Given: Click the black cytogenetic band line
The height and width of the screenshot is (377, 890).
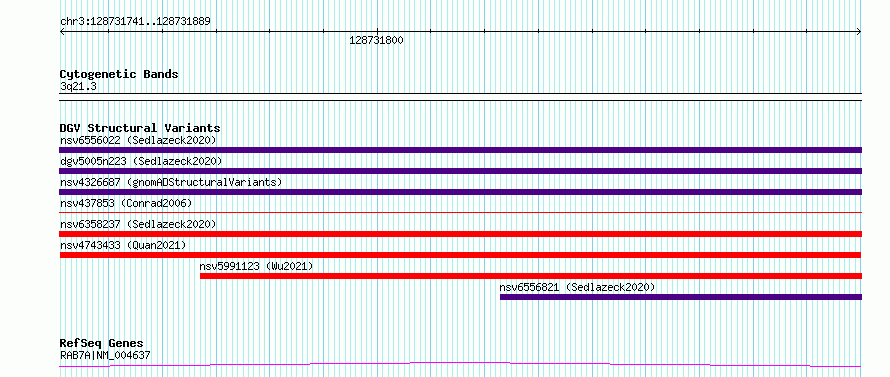Looking at the screenshot, I should click(460, 97).
